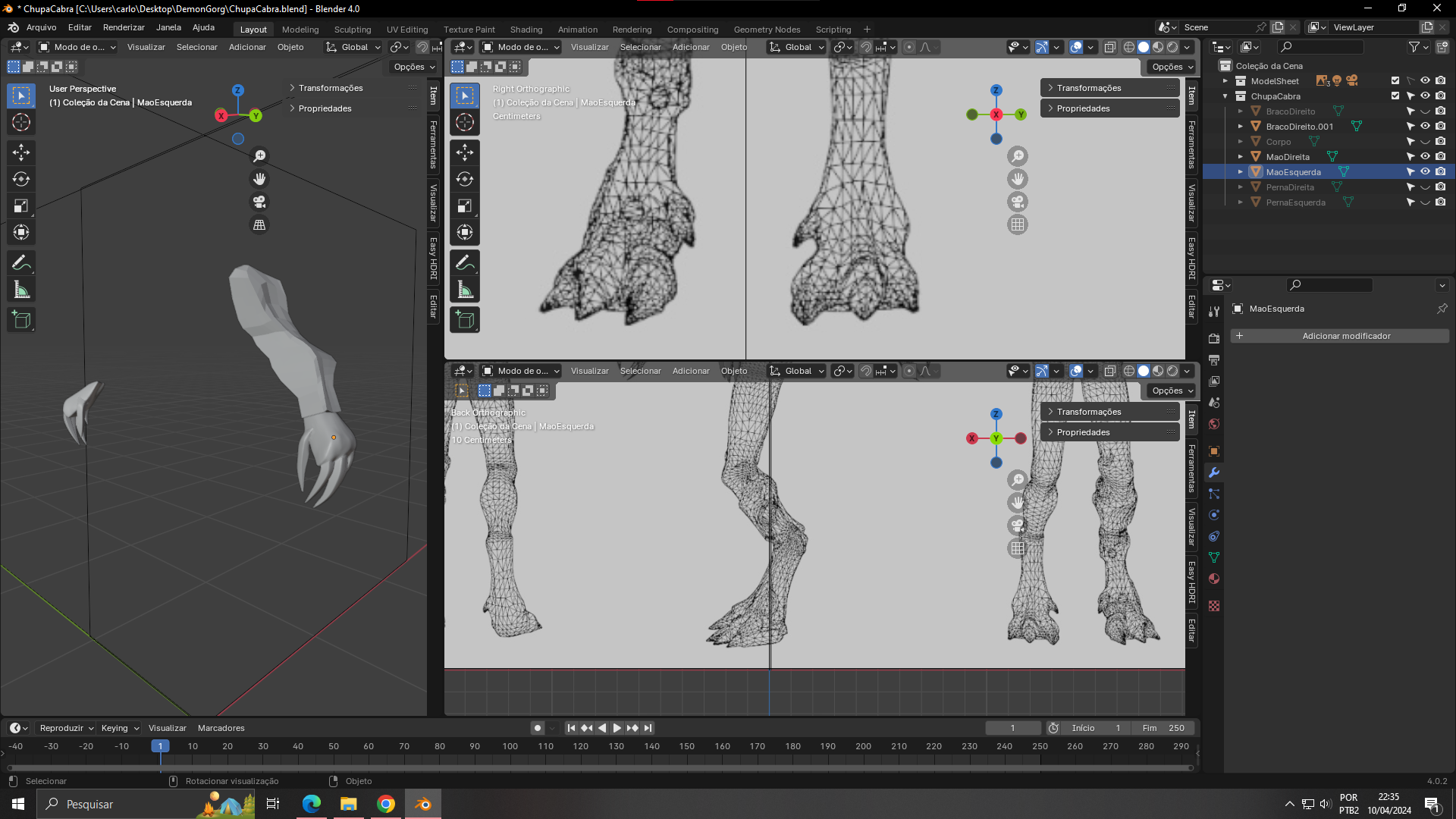Open the Renderizar menu
Screen dimensions: 1456x819
pyautogui.click(x=124, y=27)
